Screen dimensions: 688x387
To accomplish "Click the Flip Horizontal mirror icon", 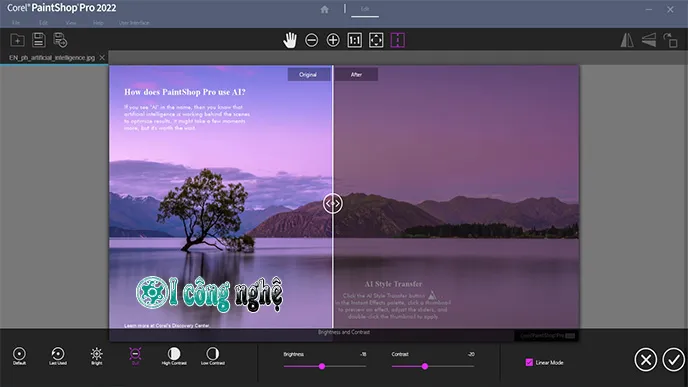I will 627,40.
